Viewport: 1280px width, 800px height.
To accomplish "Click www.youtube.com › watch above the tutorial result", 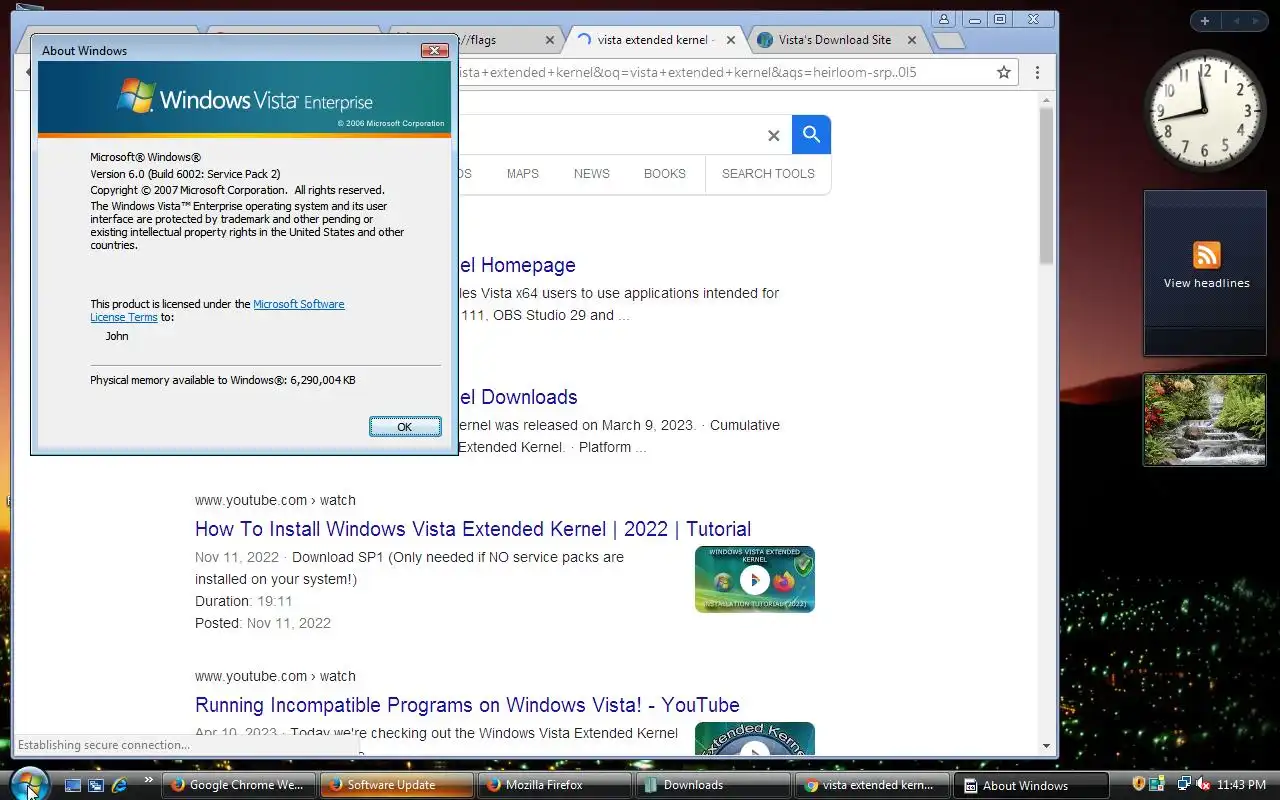I will (x=275, y=500).
